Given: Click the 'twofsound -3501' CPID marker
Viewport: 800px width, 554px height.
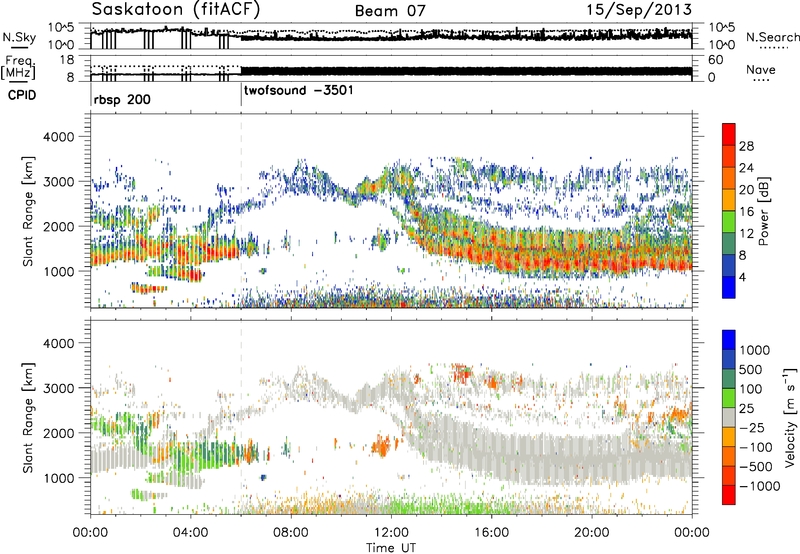Looking at the screenshot, I should [x=298, y=91].
